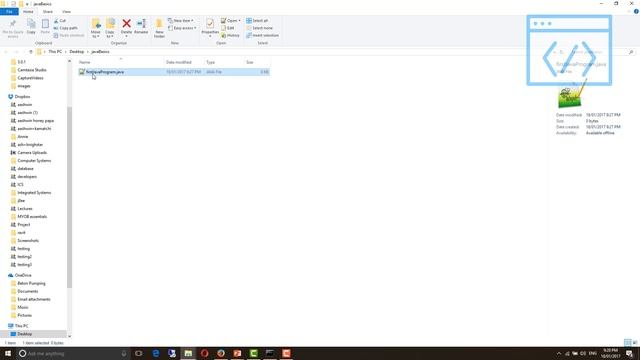Open Firefox from taskbar
This screenshot has height=360, width=640.
(x=221, y=353)
